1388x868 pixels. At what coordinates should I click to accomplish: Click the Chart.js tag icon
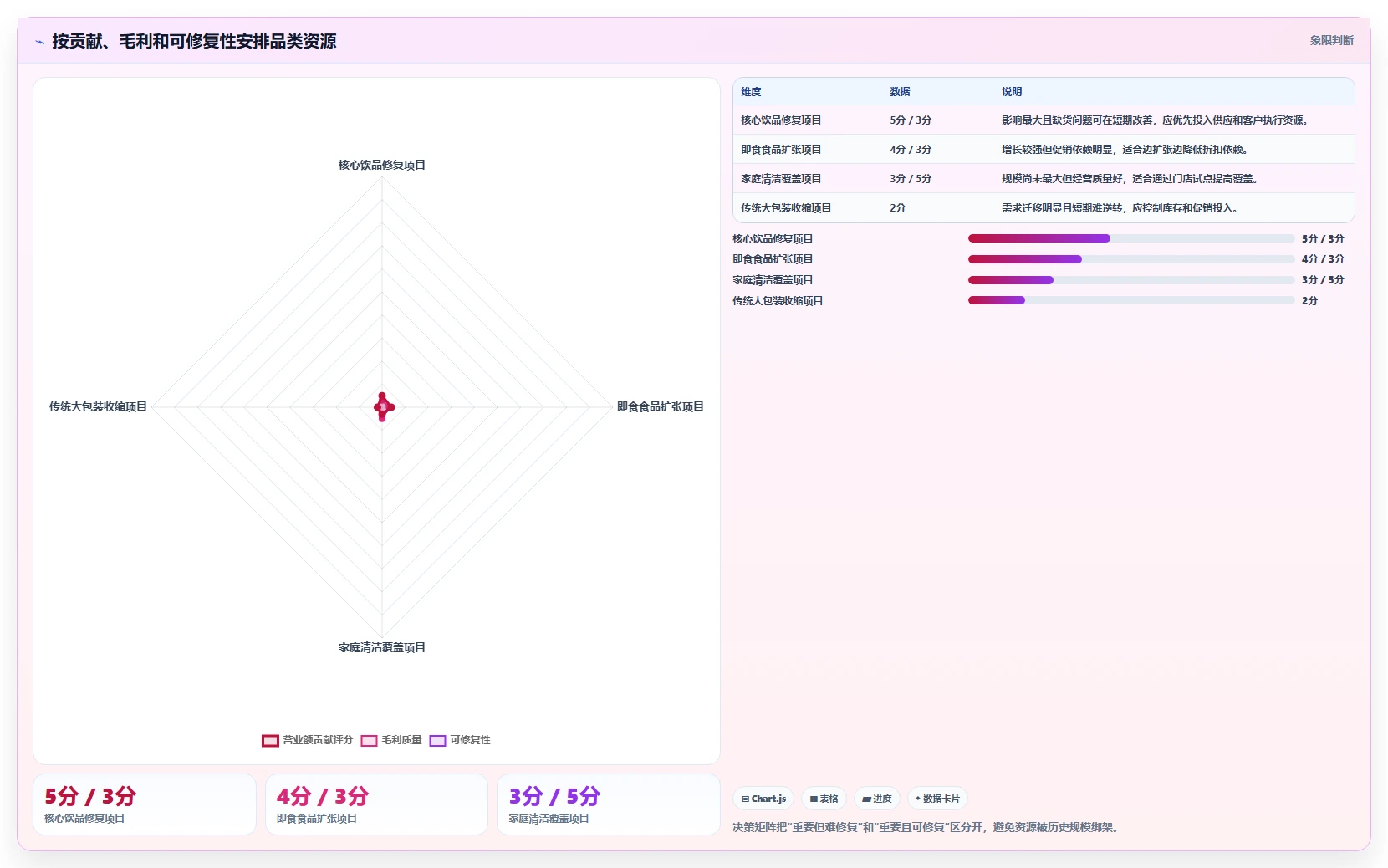(745, 799)
